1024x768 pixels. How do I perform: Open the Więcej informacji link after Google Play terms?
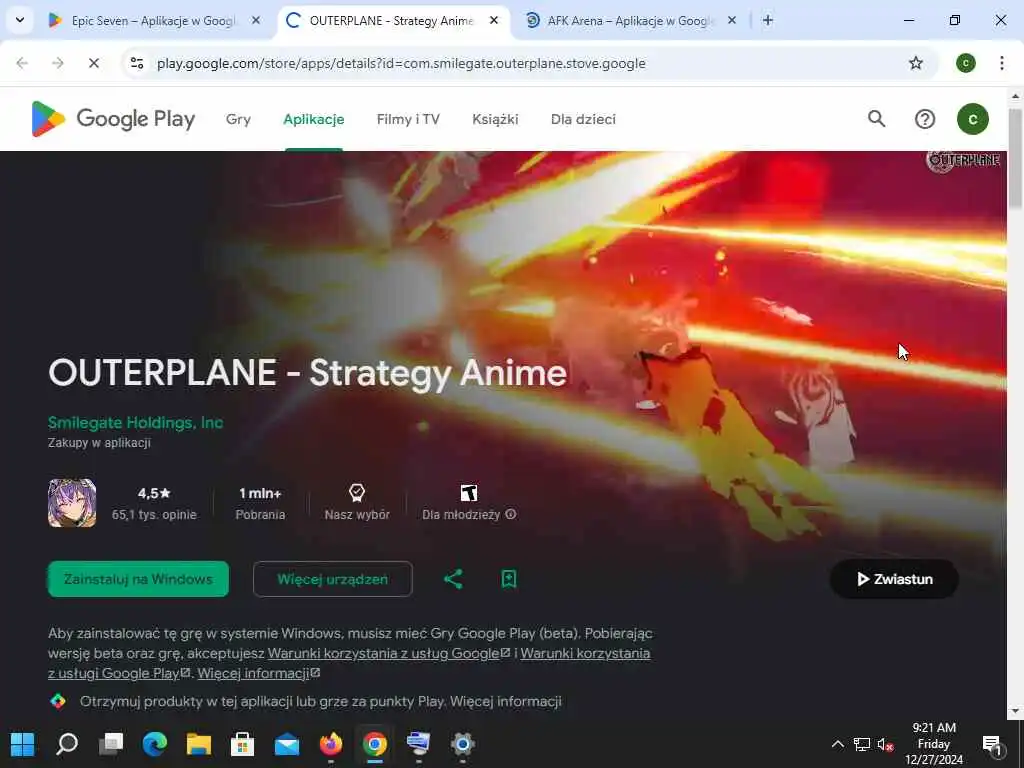coord(259,673)
